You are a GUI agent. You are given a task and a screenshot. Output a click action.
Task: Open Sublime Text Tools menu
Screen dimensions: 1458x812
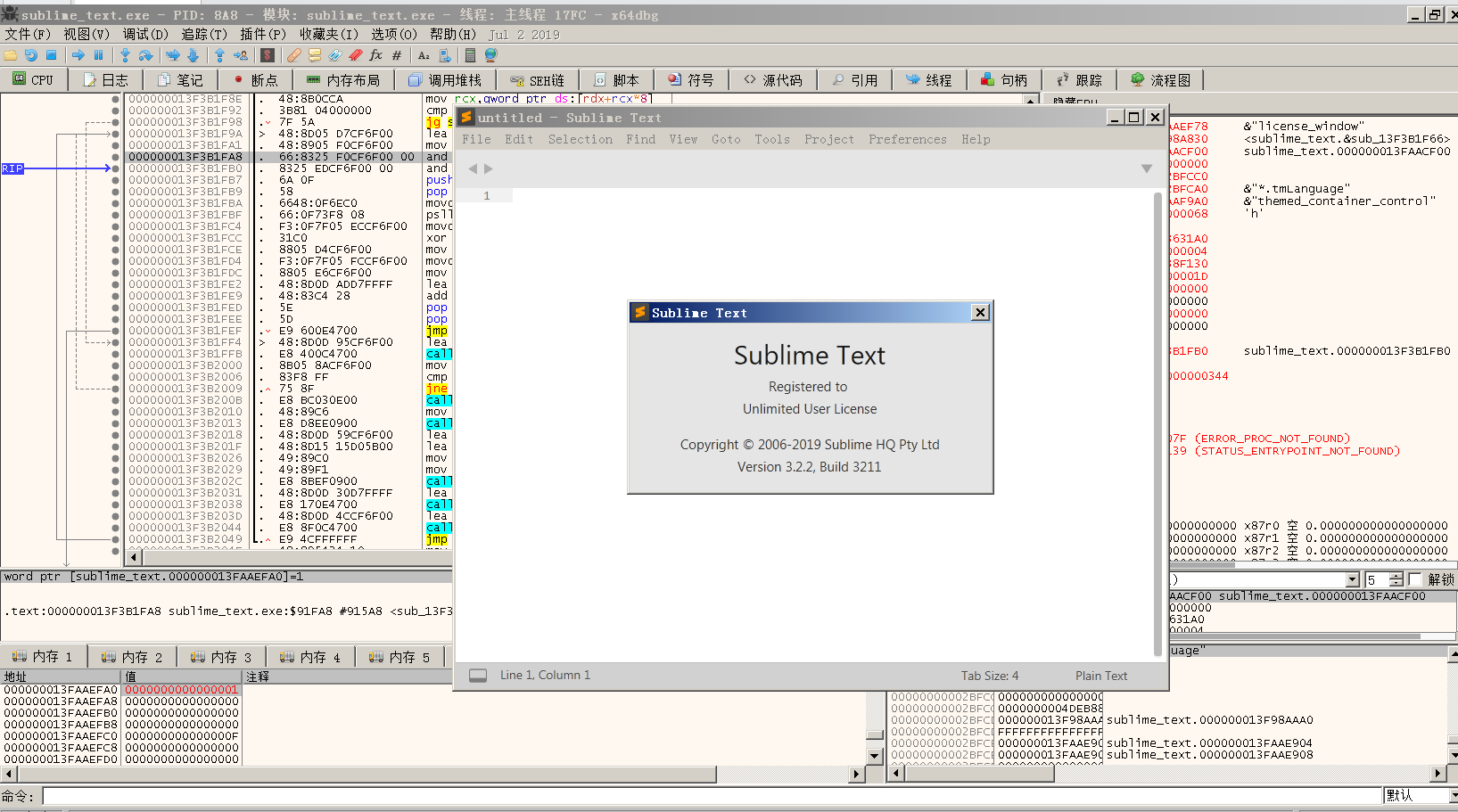771,139
